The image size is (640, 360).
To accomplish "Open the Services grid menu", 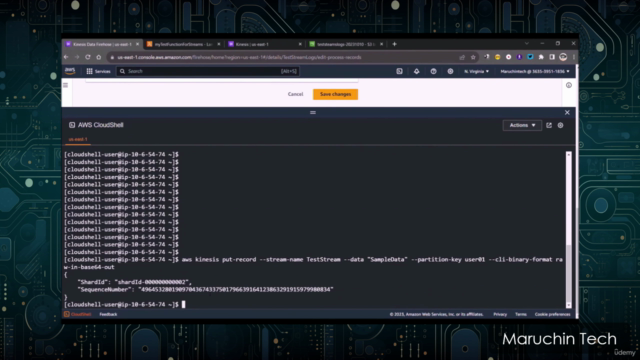I will (x=98, y=71).
